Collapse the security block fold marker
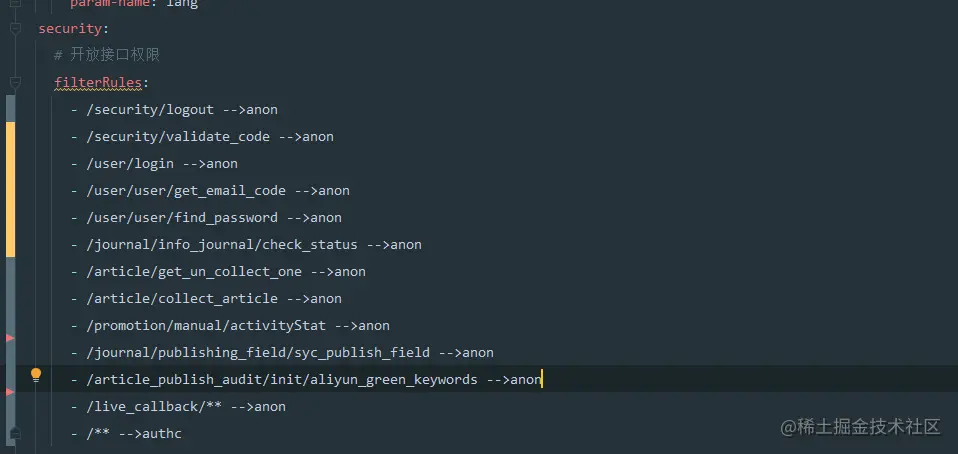This screenshot has height=454, width=958. point(14,28)
